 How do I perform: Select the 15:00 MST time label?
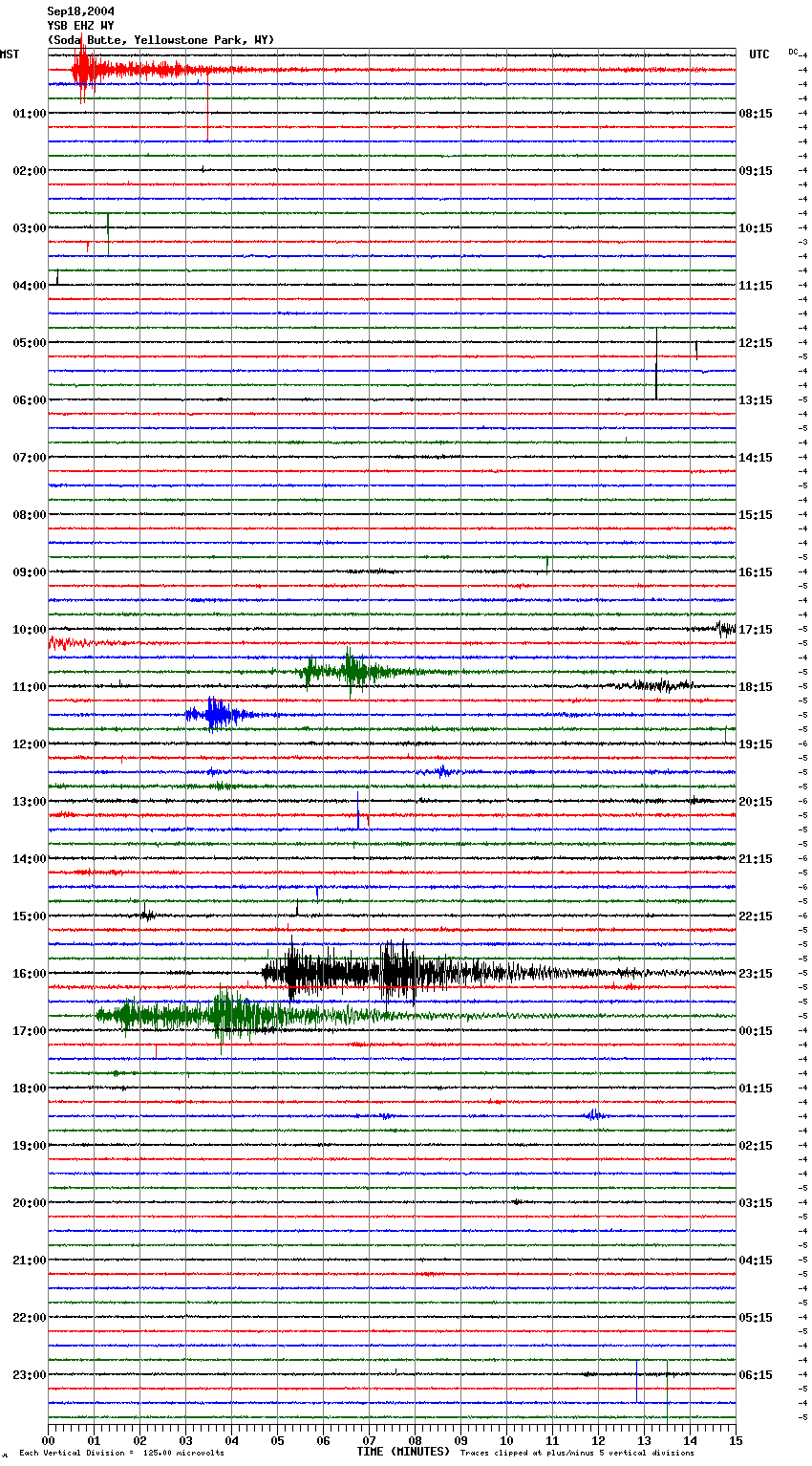point(30,916)
